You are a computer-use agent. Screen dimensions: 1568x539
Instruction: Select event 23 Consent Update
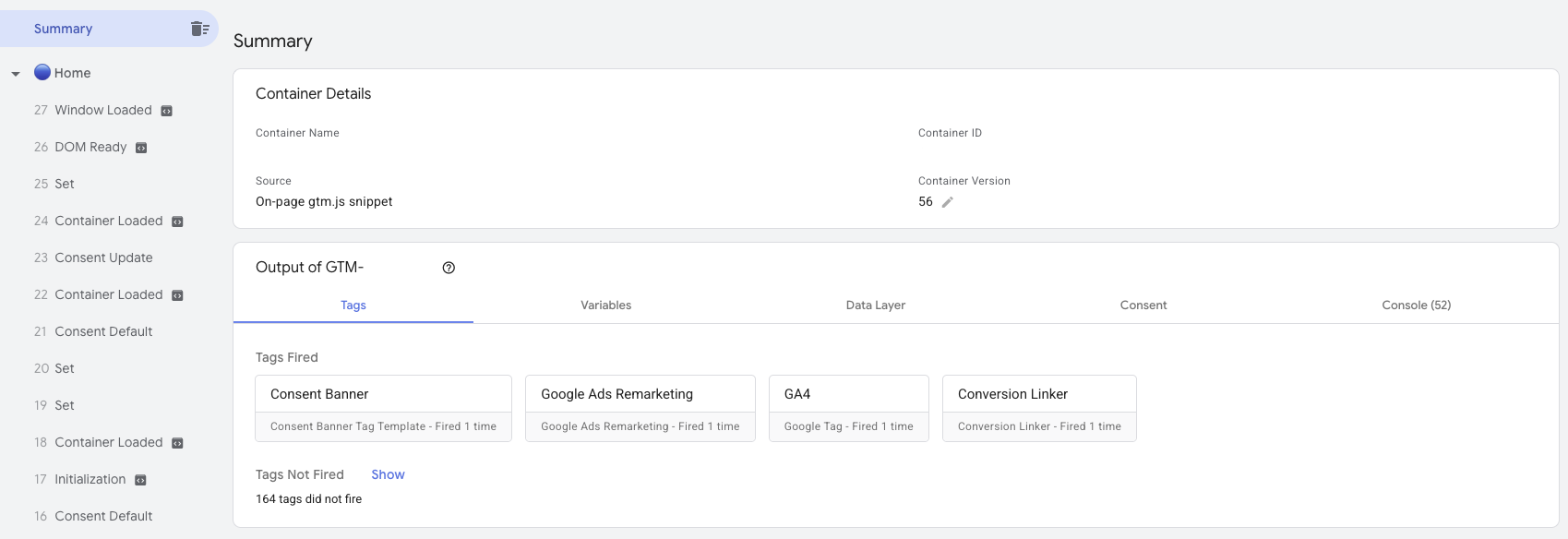pos(103,258)
